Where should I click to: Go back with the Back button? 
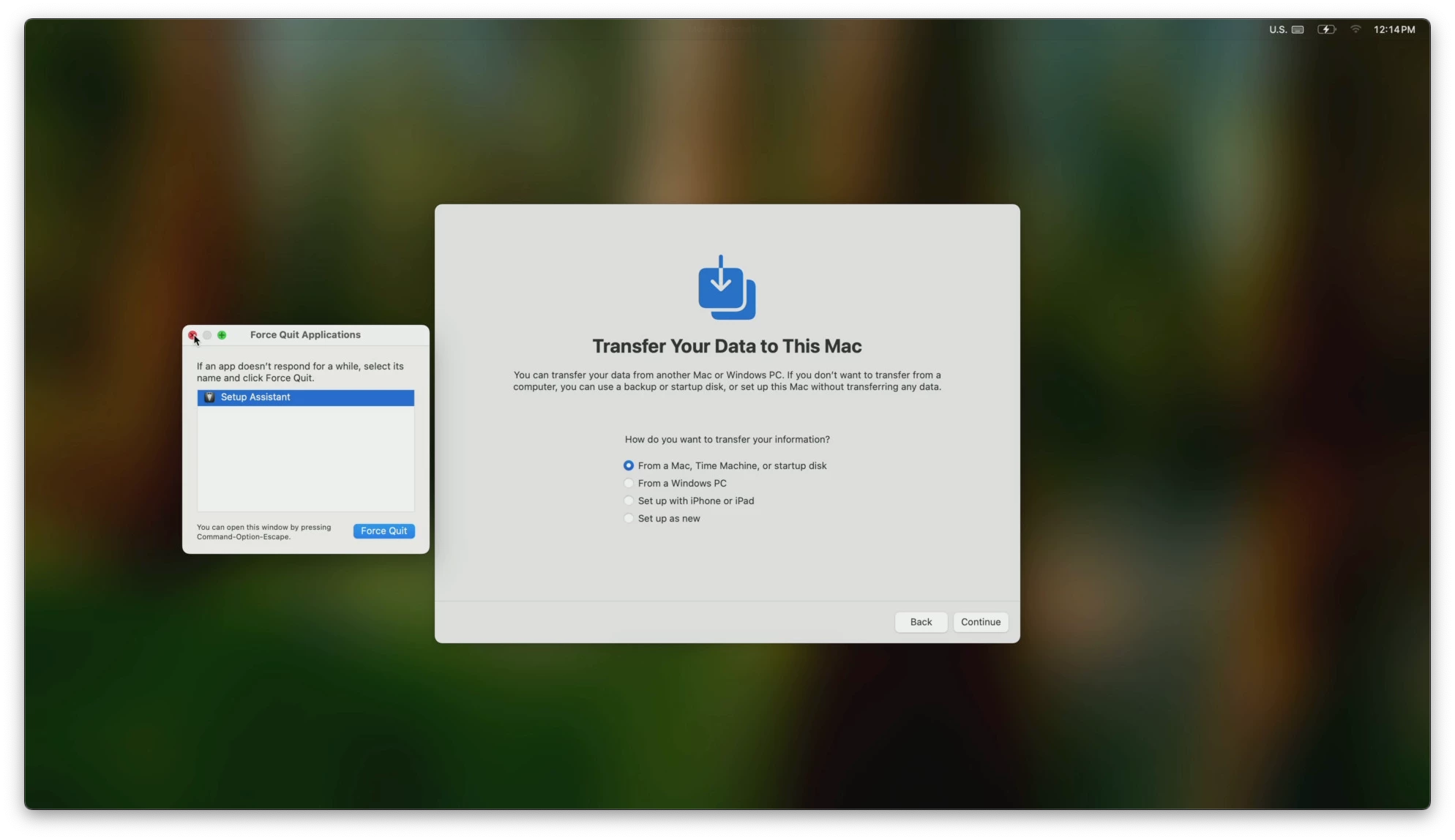tap(921, 622)
